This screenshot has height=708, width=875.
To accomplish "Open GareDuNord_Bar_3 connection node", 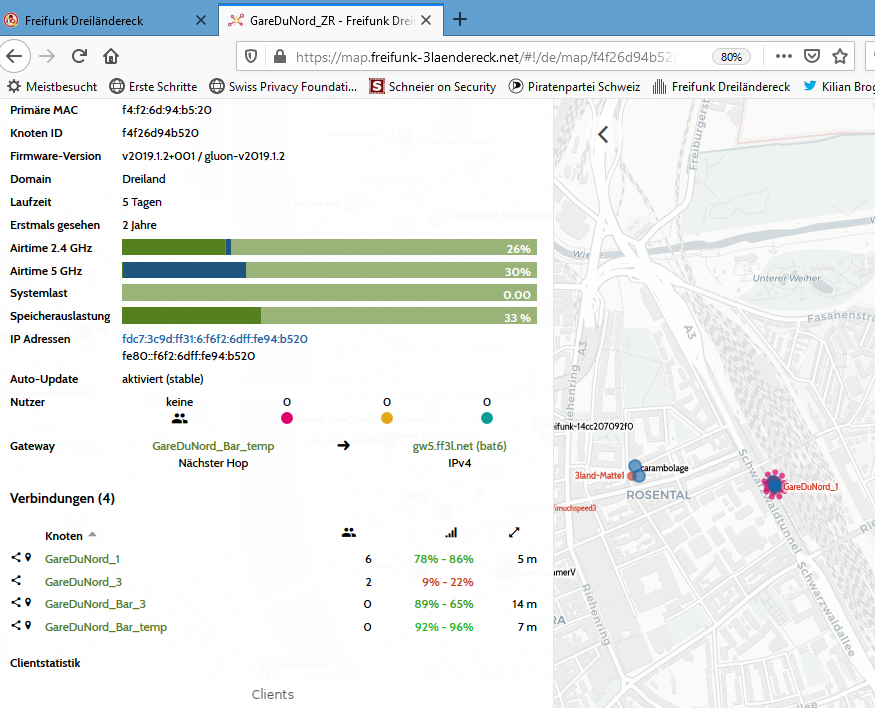I will tap(95, 604).
